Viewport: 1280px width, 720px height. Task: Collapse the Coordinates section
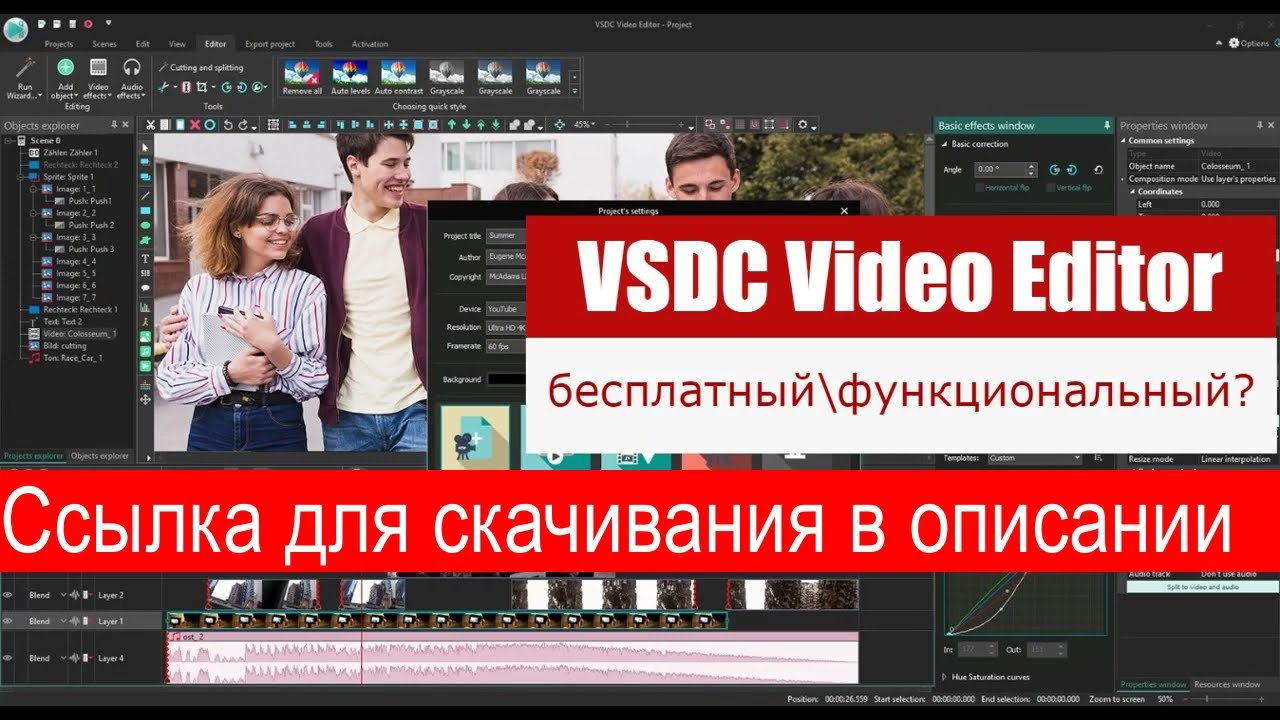tap(1131, 191)
